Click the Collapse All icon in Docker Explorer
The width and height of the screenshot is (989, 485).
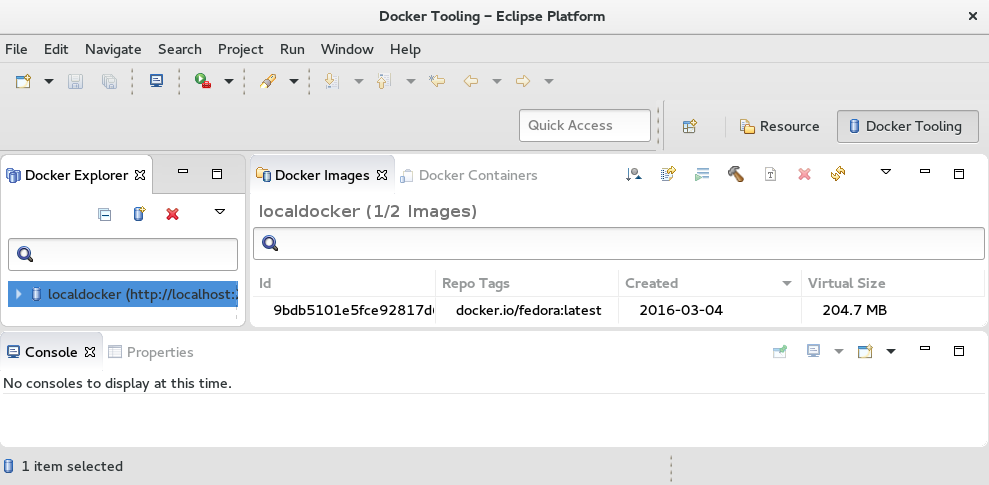105,213
